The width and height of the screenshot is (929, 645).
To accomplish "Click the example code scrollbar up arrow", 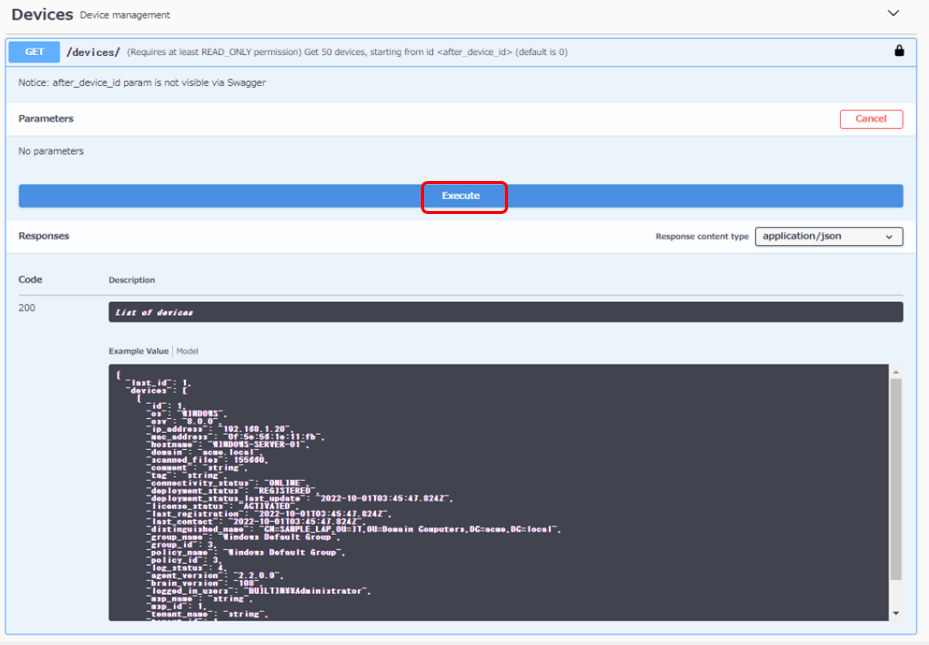I will 895,371.
